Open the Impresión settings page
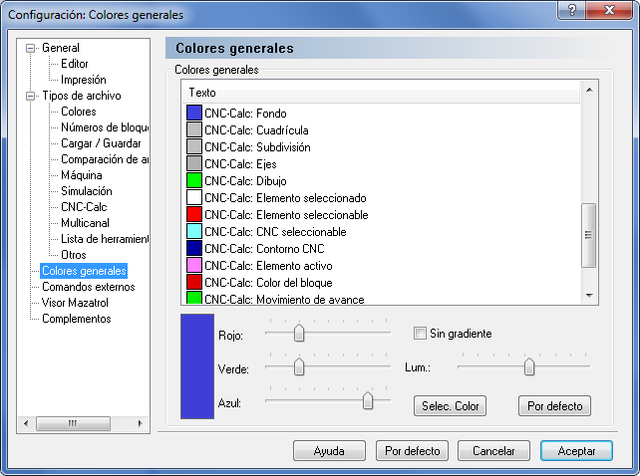The image size is (640, 476). (83, 80)
